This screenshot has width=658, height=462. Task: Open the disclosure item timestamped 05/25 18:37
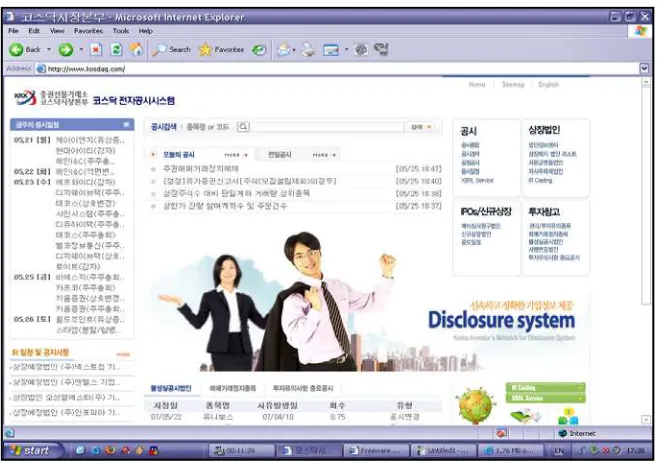225,206
